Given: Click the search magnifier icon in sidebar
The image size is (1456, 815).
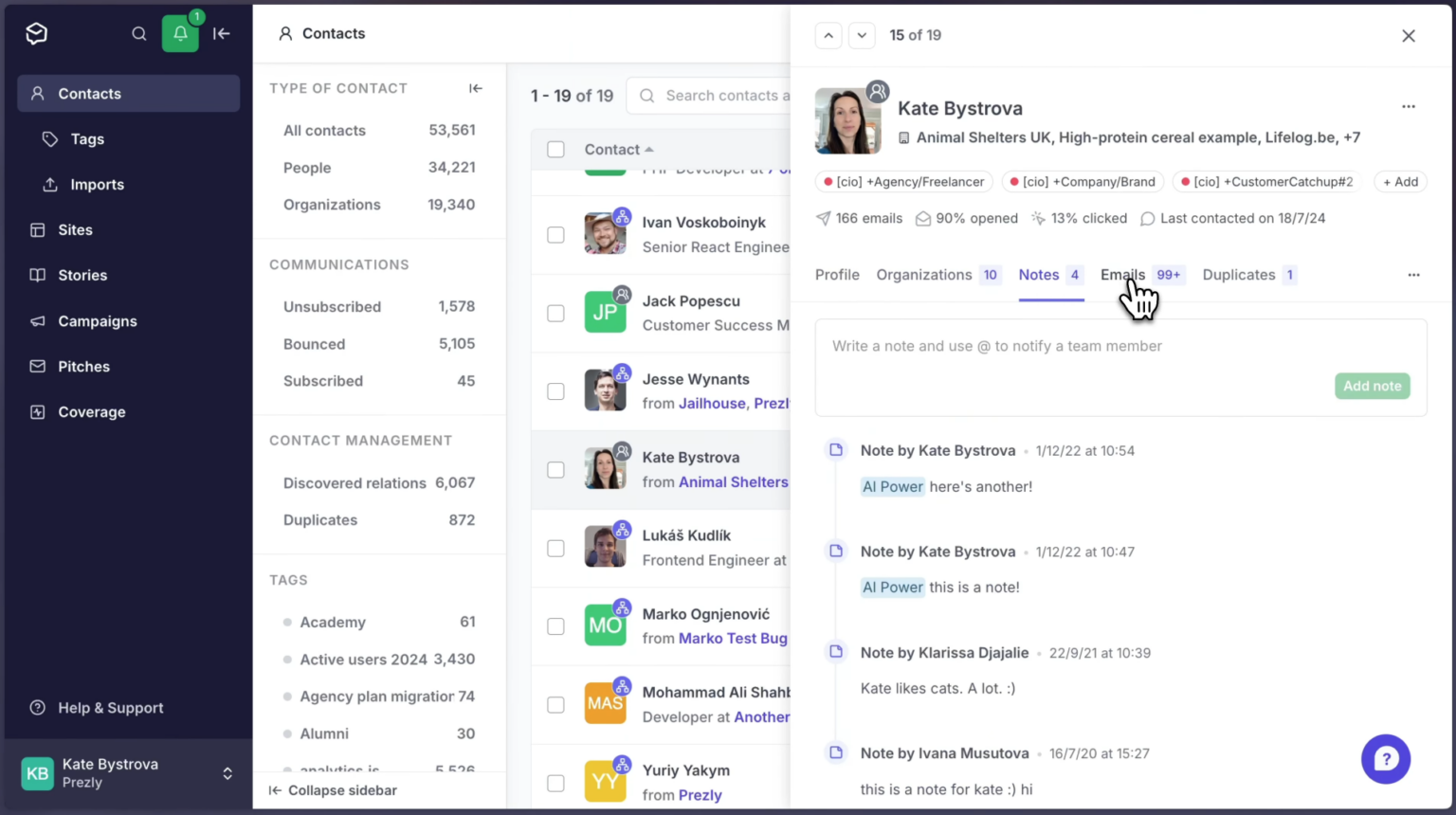Looking at the screenshot, I should click(139, 34).
